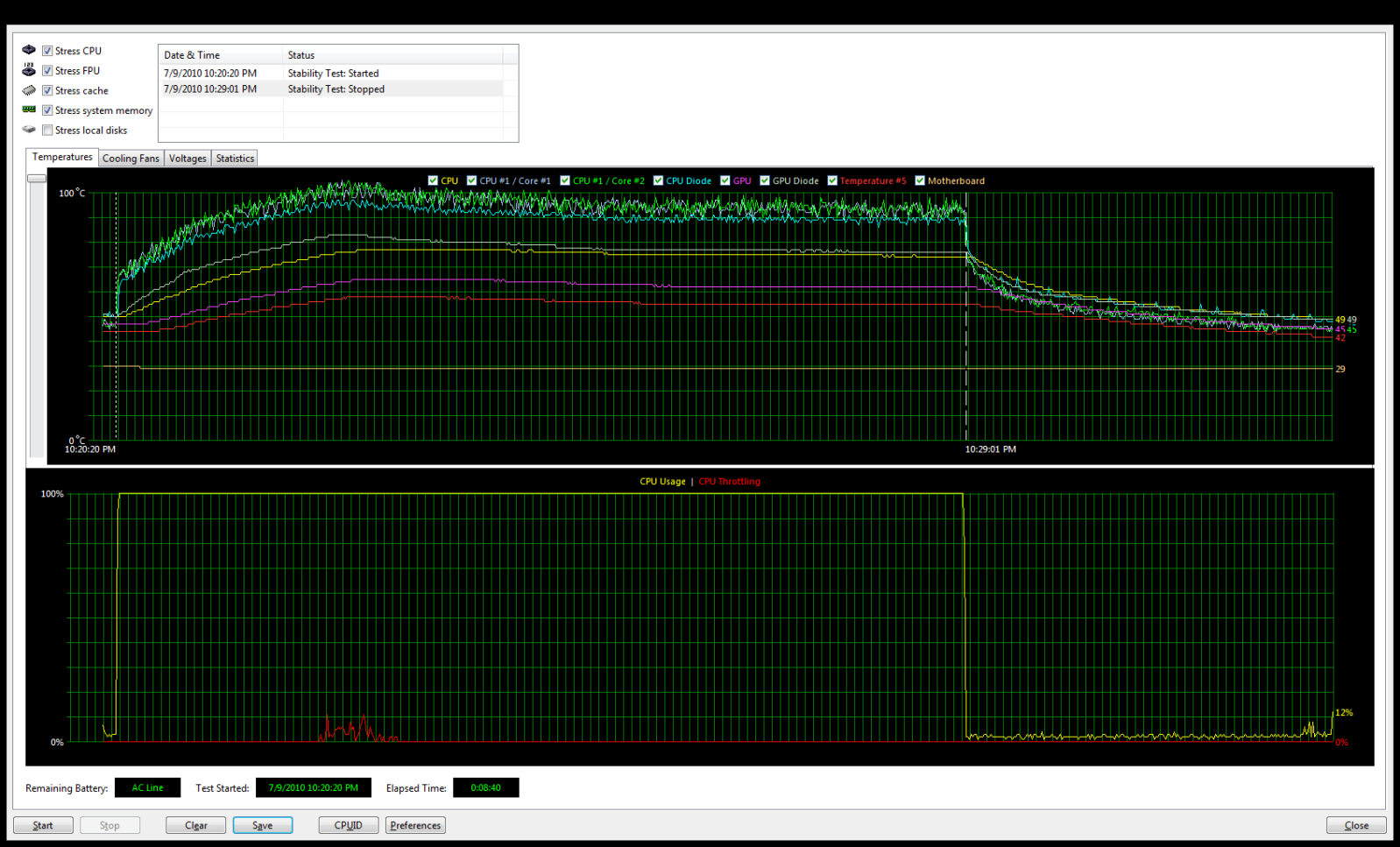The width and height of the screenshot is (1400, 847).
Task: Click the hard disk icon beside Stress local disks
Action: (x=29, y=130)
